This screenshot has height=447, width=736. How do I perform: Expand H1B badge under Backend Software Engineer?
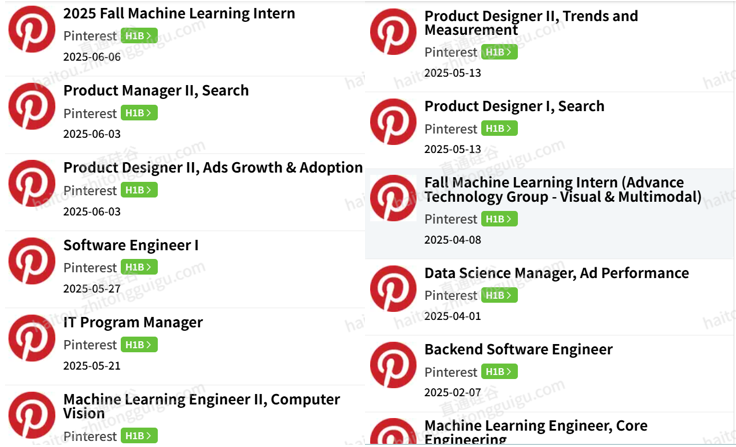pyautogui.click(x=499, y=372)
